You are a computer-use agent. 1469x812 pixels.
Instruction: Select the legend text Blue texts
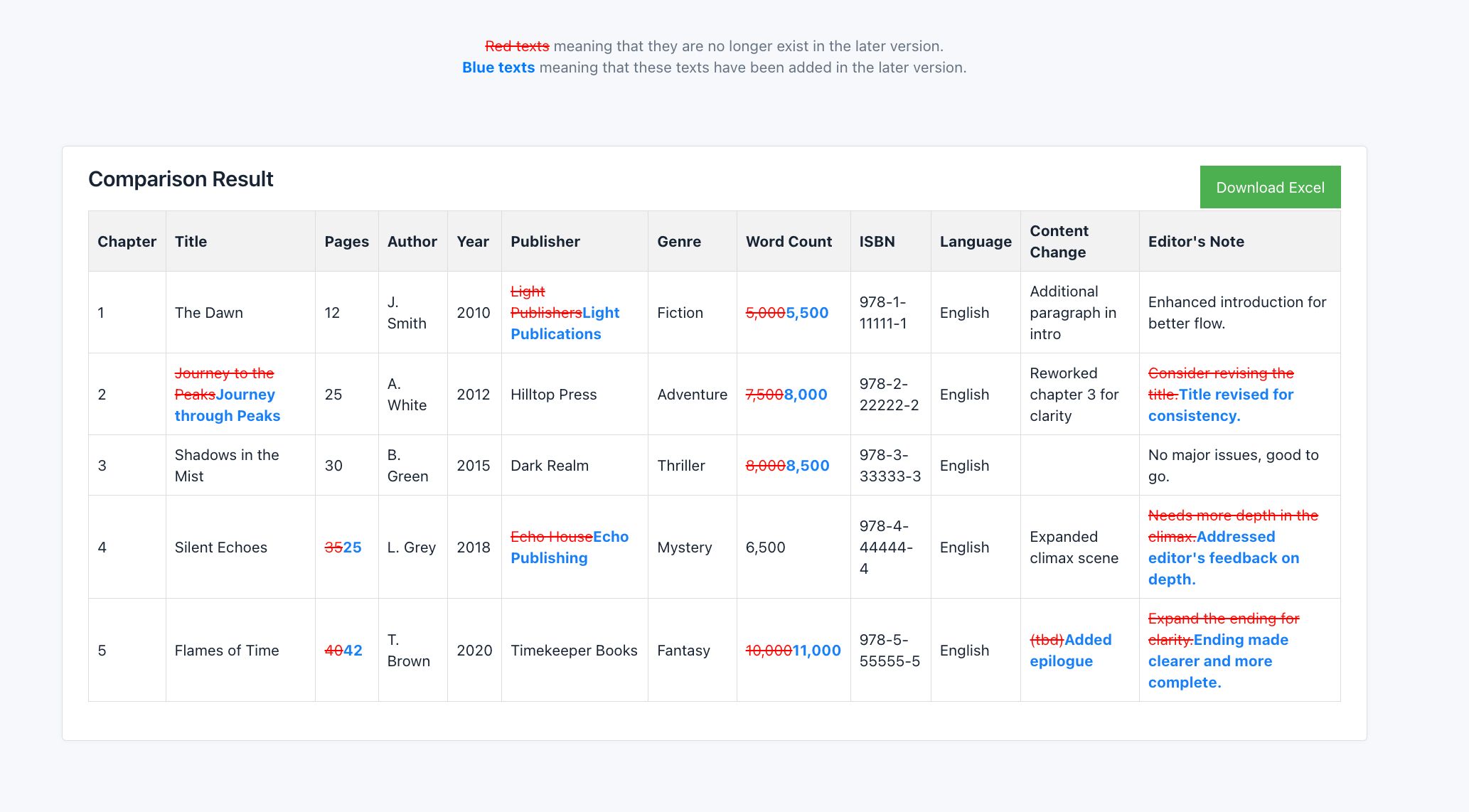pos(498,67)
